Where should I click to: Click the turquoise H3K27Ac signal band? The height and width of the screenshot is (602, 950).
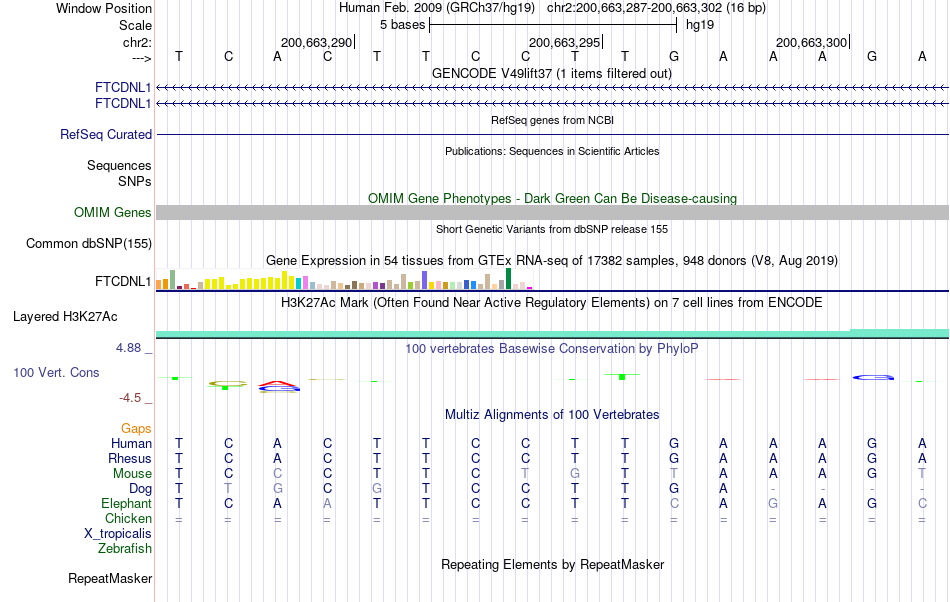pos(553,334)
